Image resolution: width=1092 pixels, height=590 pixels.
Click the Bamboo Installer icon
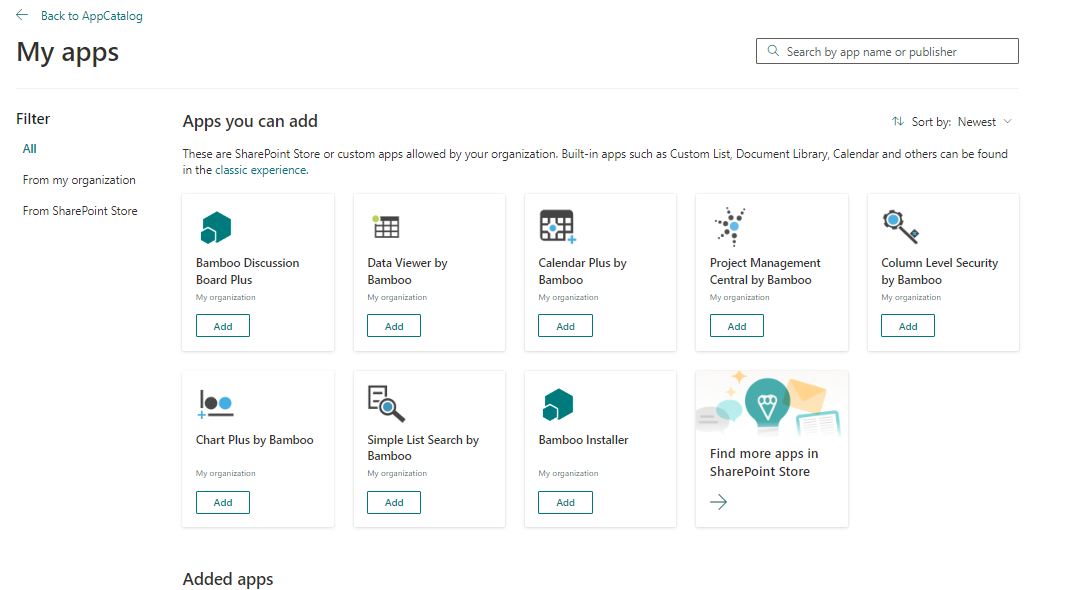click(558, 404)
